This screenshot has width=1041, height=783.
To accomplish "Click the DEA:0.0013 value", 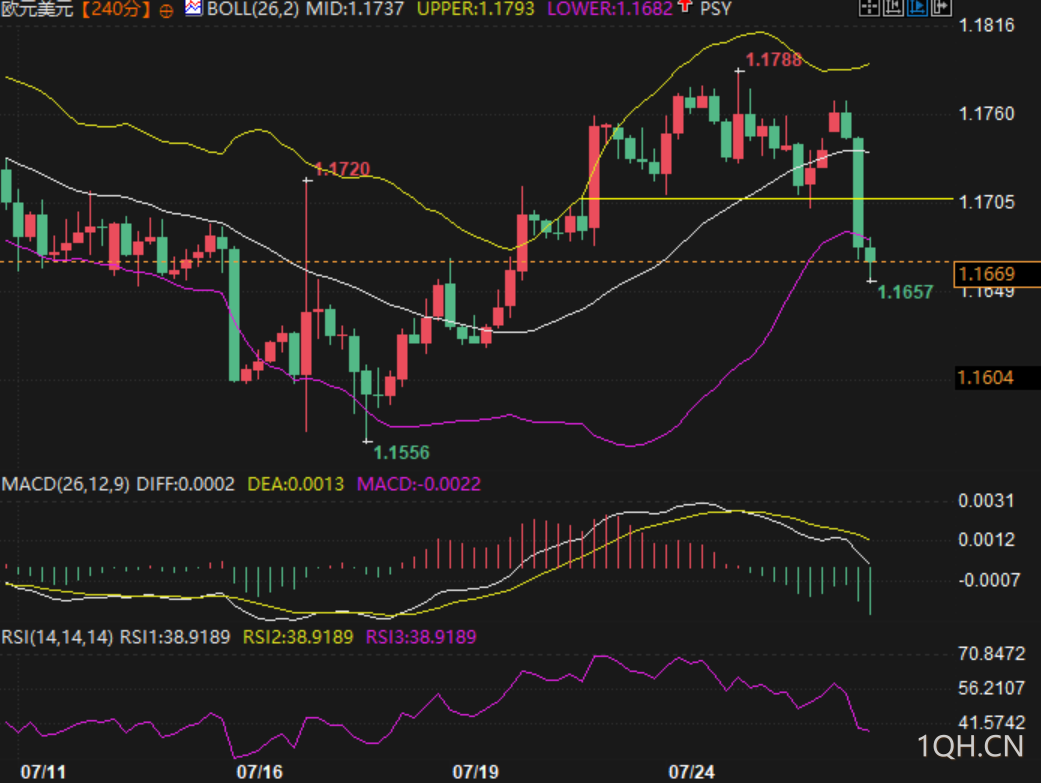I will point(295,483).
